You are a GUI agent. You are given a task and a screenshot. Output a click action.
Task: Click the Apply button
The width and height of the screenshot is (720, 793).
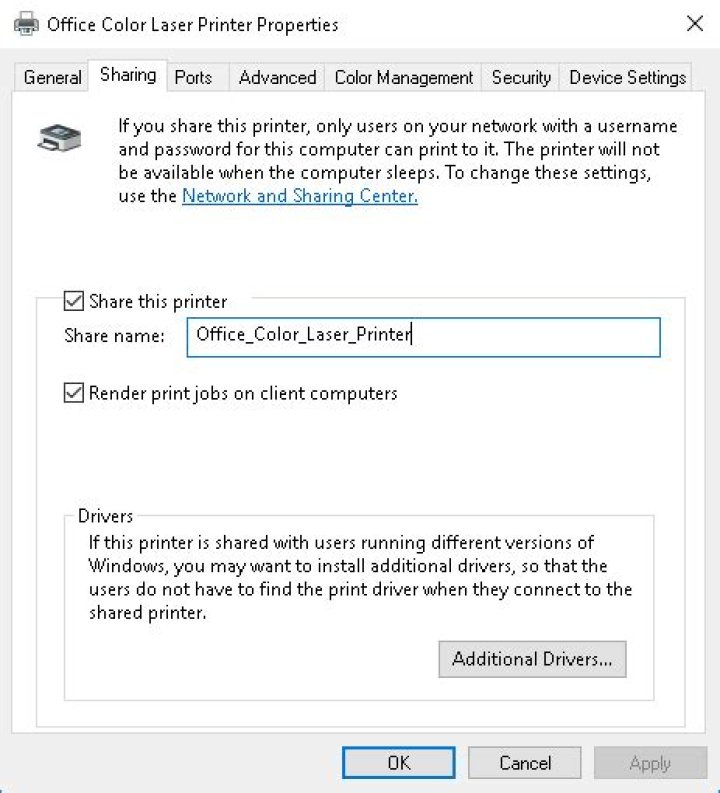650,763
